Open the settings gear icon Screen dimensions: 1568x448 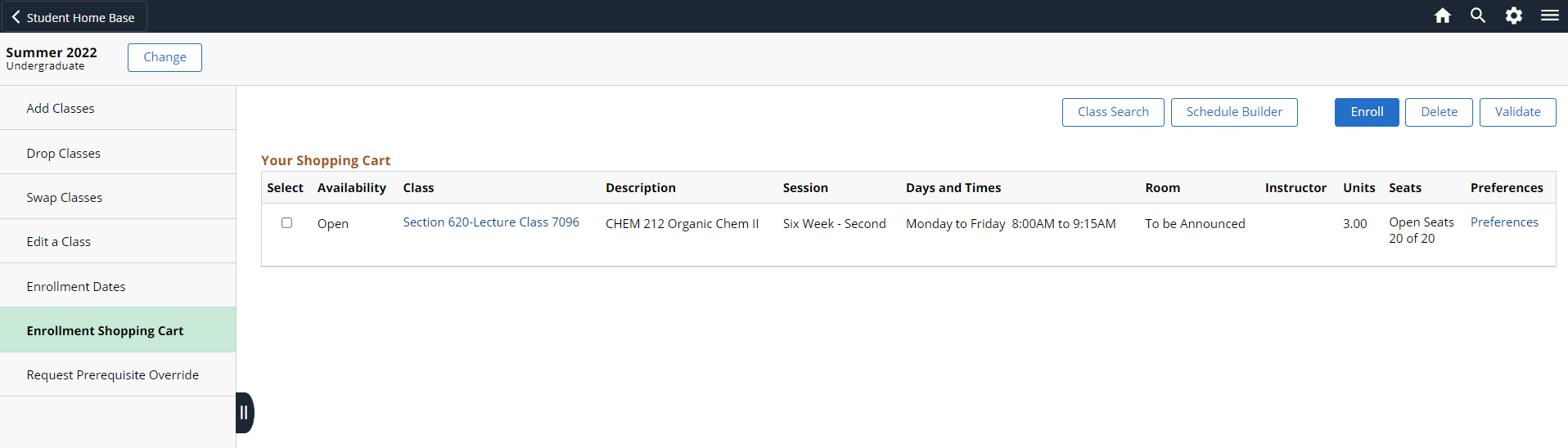pyautogui.click(x=1514, y=16)
